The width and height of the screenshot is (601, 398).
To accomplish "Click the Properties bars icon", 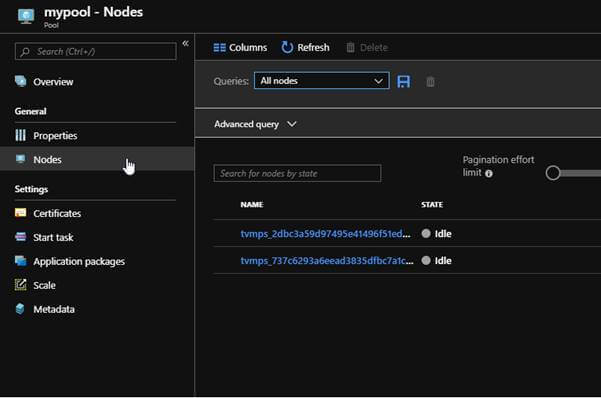I will pyautogui.click(x=21, y=135).
